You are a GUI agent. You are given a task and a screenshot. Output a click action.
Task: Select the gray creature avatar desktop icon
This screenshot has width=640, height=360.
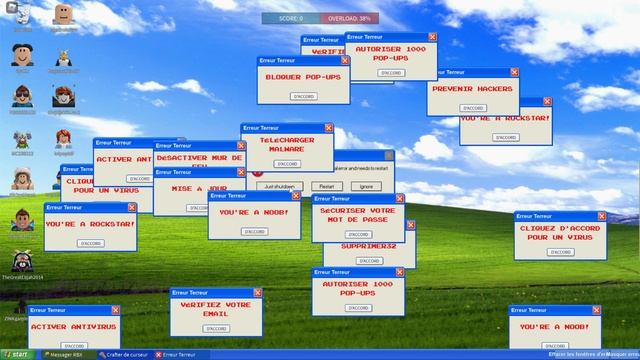click(x=22, y=140)
